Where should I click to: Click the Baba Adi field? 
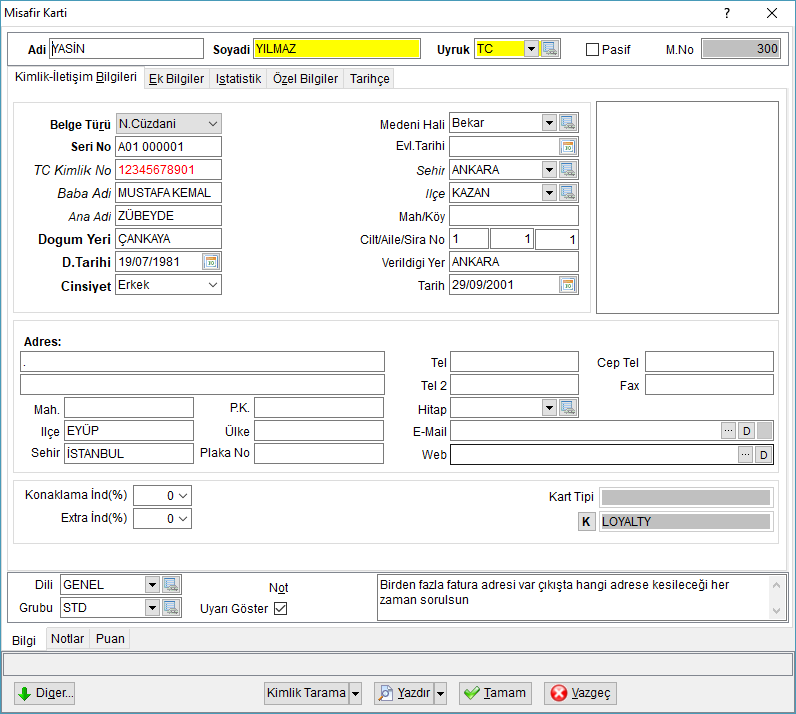tap(169, 193)
